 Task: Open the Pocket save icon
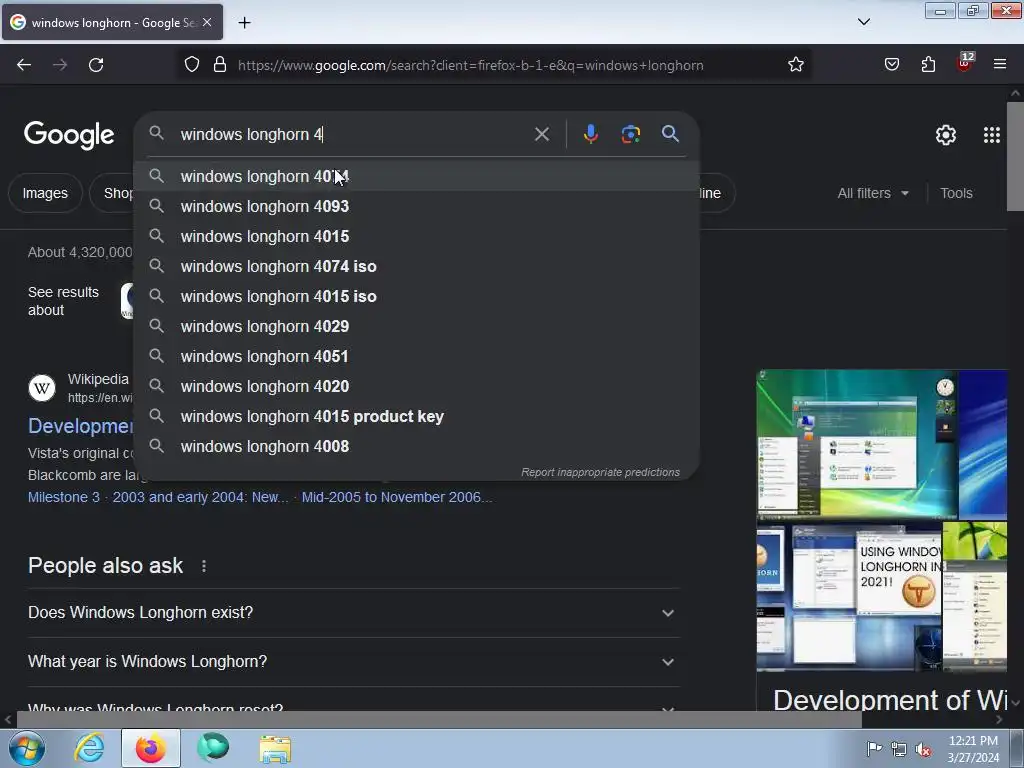[891, 65]
